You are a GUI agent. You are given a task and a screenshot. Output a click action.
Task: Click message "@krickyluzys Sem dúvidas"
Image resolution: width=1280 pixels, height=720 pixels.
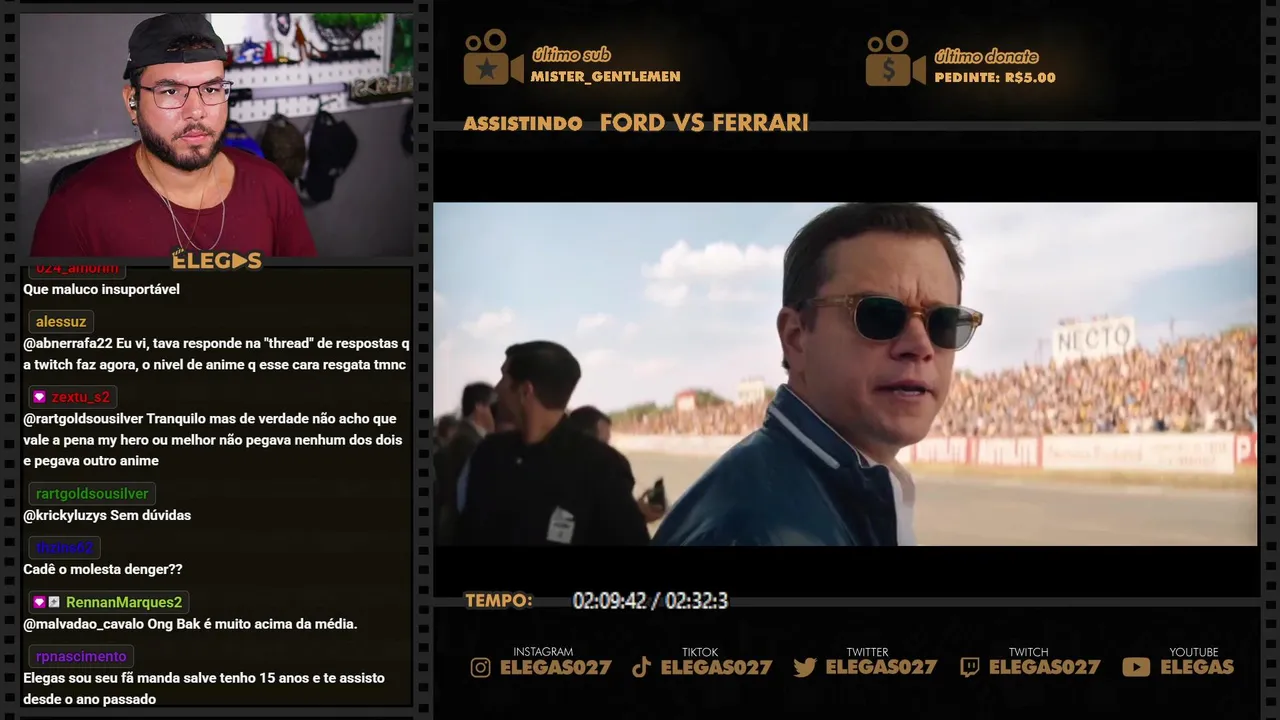pyautogui.click(x=107, y=516)
